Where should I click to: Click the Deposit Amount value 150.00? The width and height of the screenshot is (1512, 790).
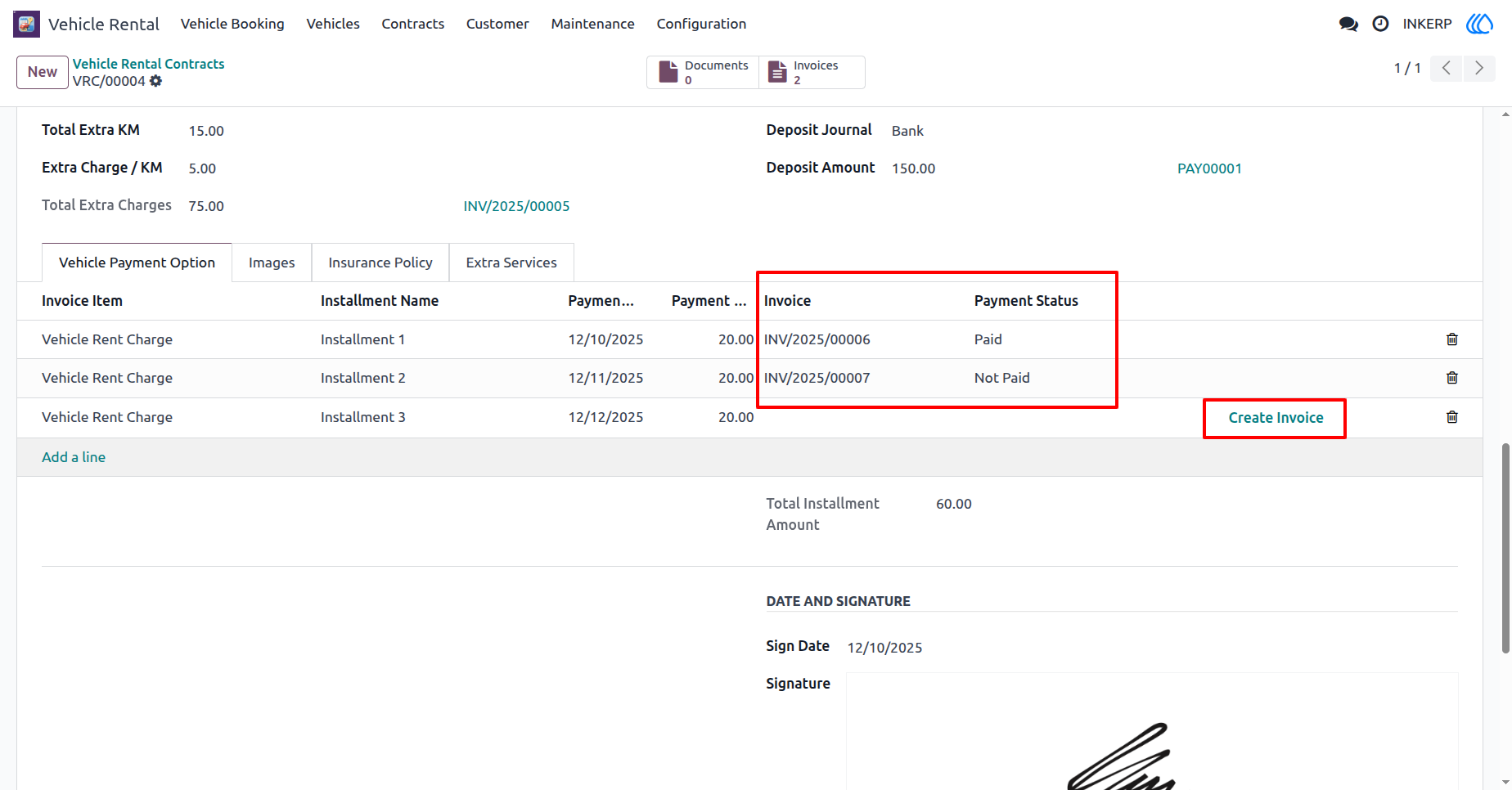coord(913,168)
